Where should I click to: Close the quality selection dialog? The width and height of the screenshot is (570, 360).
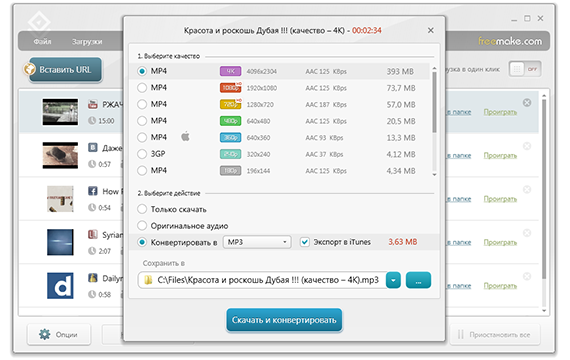tap(430, 31)
